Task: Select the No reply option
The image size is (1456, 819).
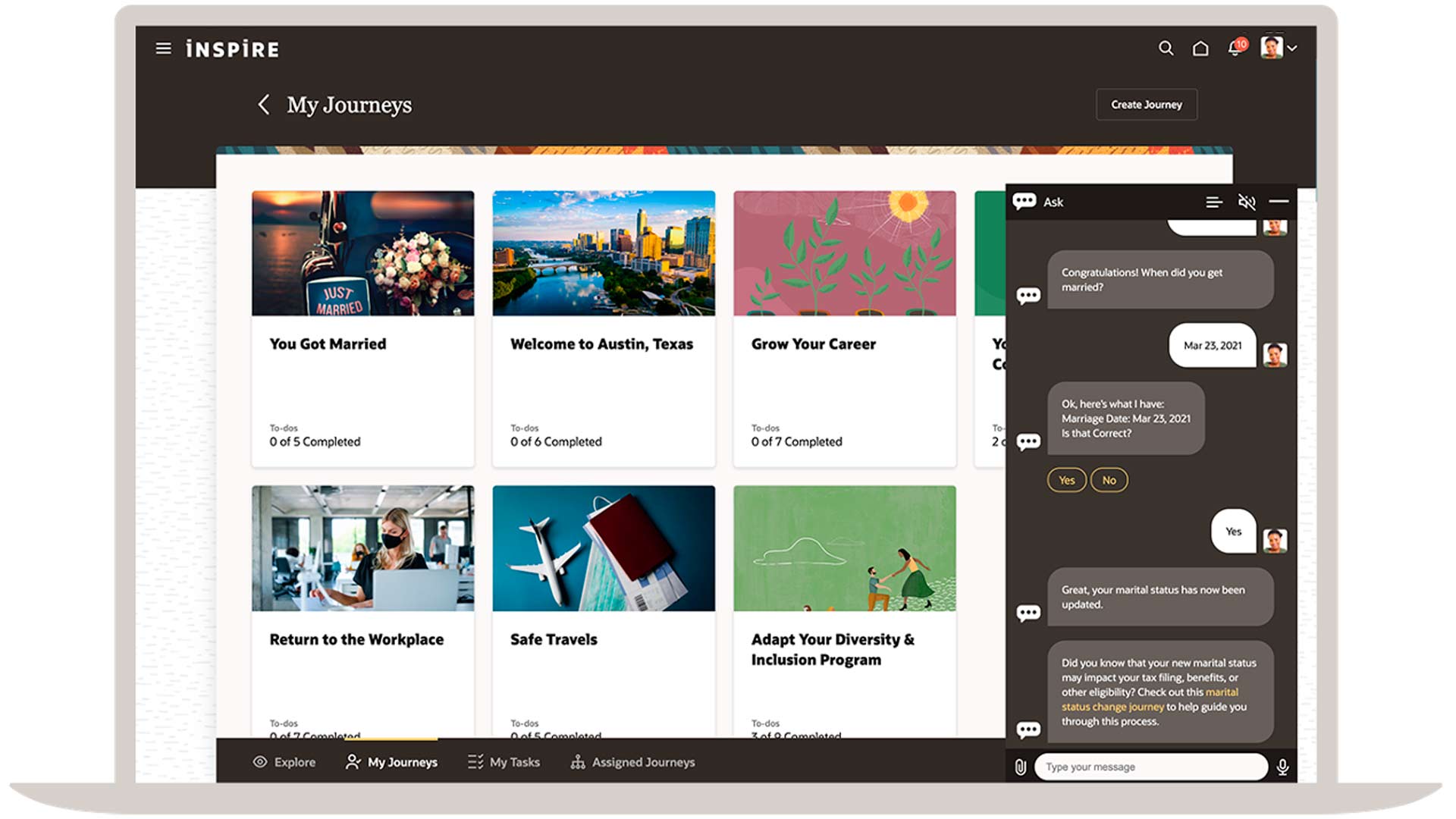Action: tap(1109, 480)
